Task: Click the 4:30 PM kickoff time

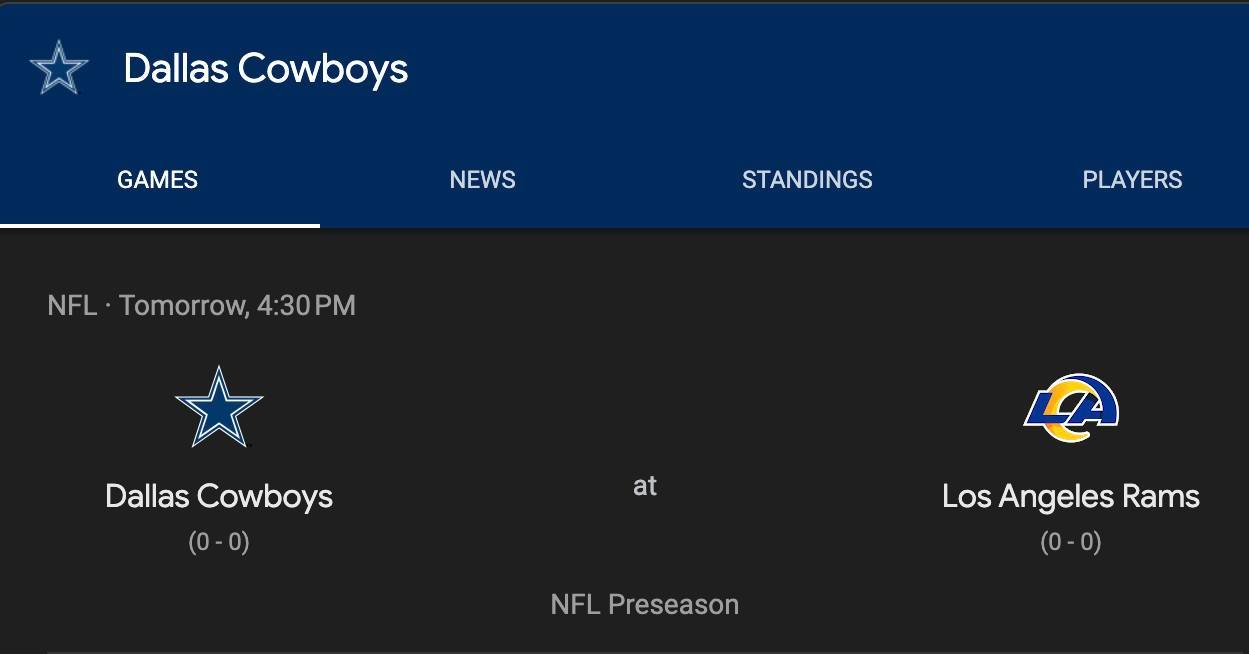Action: (306, 305)
